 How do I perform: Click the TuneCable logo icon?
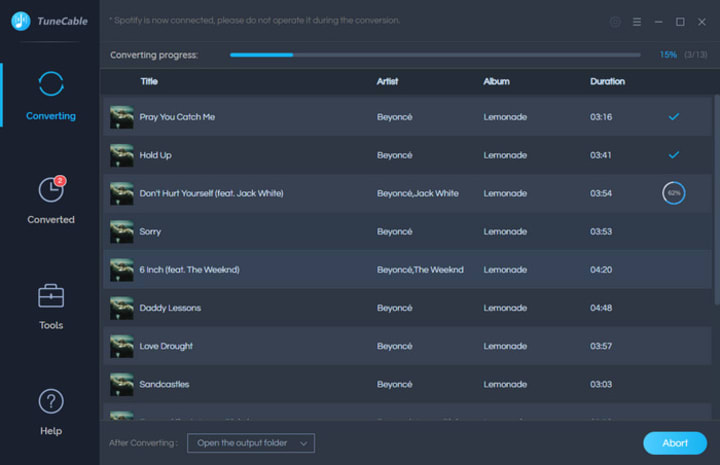pyautogui.click(x=21, y=21)
